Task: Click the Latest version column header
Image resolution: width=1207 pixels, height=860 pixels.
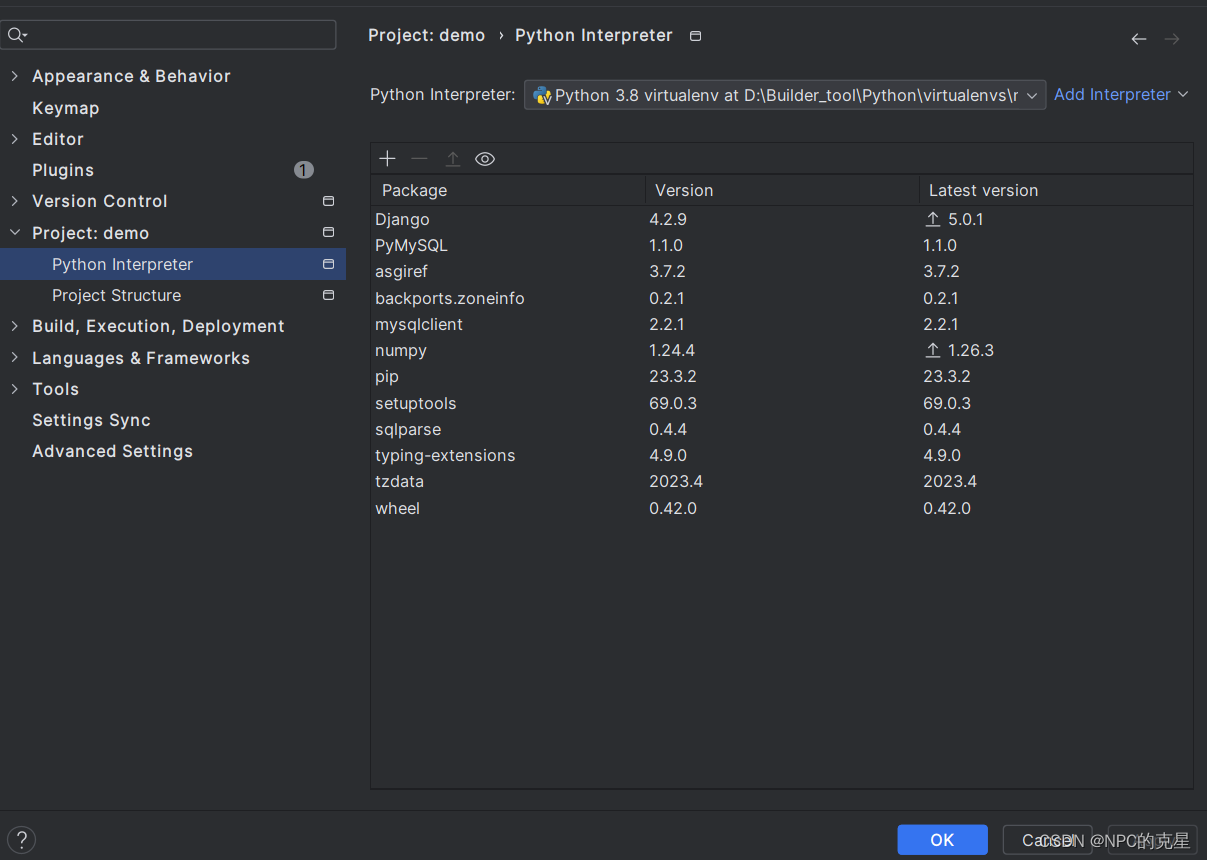Action: [1056, 190]
